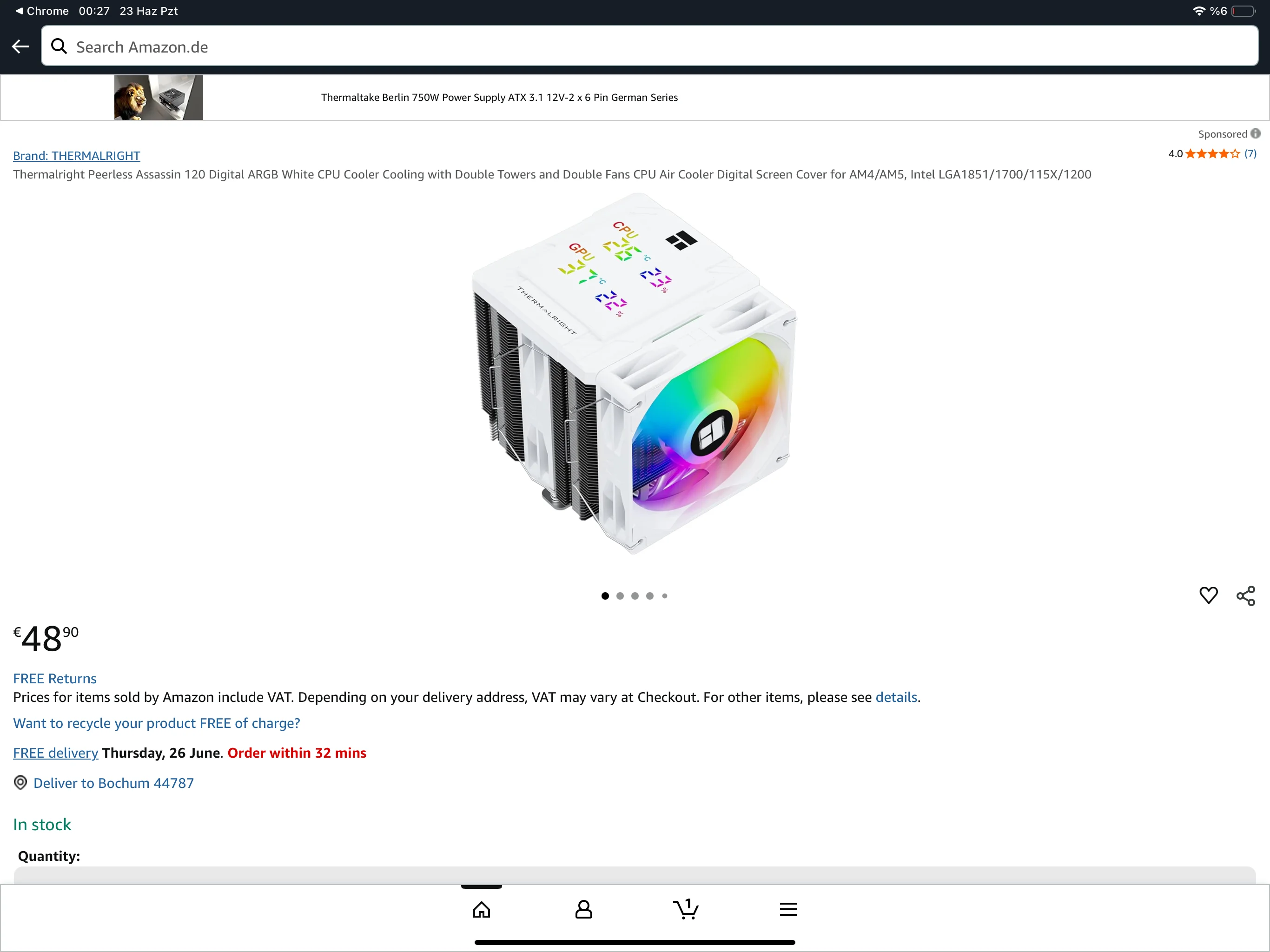Tap the delivery location pin icon
The image size is (1270, 952).
point(20,783)
